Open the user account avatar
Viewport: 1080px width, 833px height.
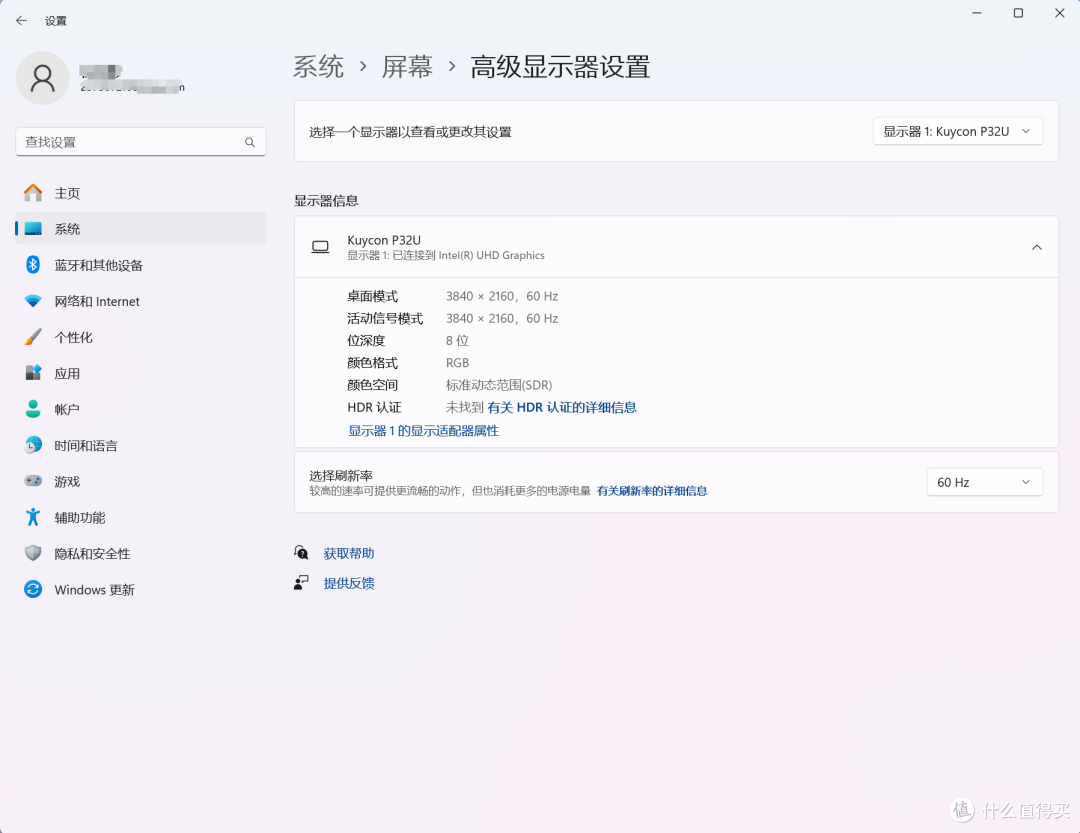click(43, 79)
